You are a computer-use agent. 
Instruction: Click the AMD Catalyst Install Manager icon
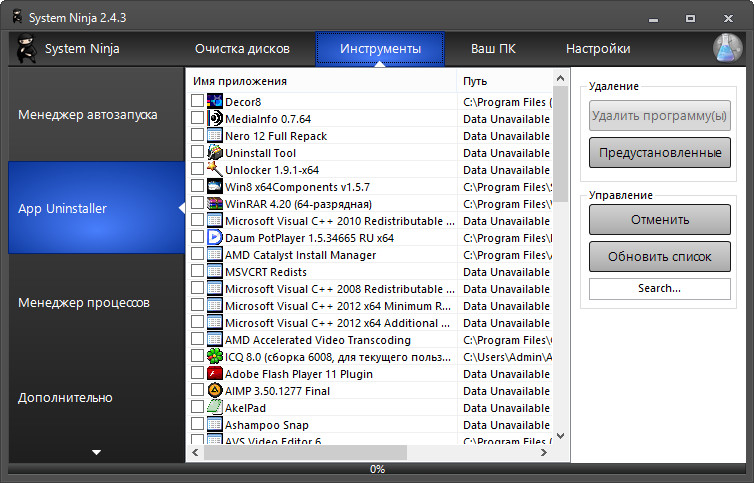tap(214, 254)
